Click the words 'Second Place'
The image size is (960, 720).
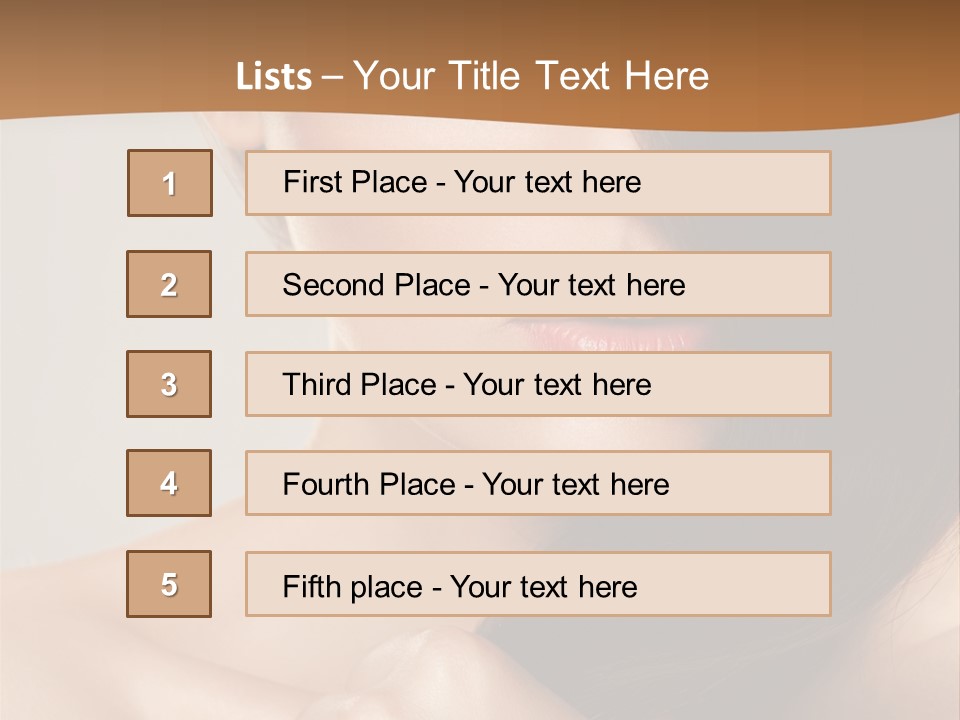tap(377, 285)
